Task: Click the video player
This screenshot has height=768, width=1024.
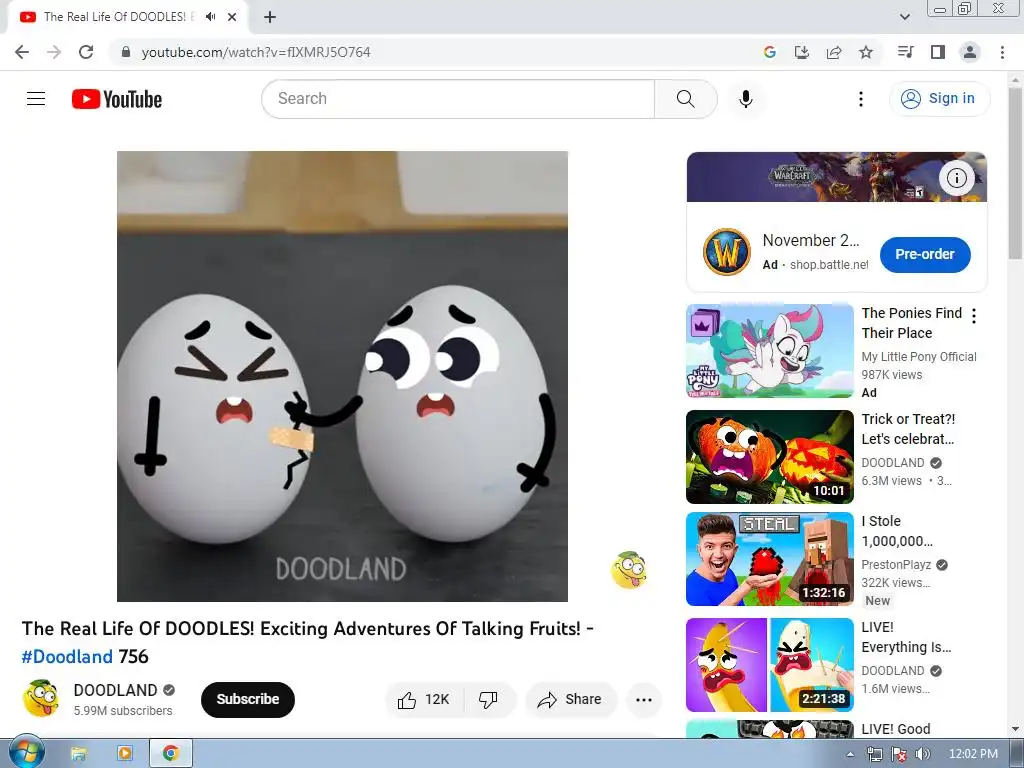Action: click(x=342, y=376)
